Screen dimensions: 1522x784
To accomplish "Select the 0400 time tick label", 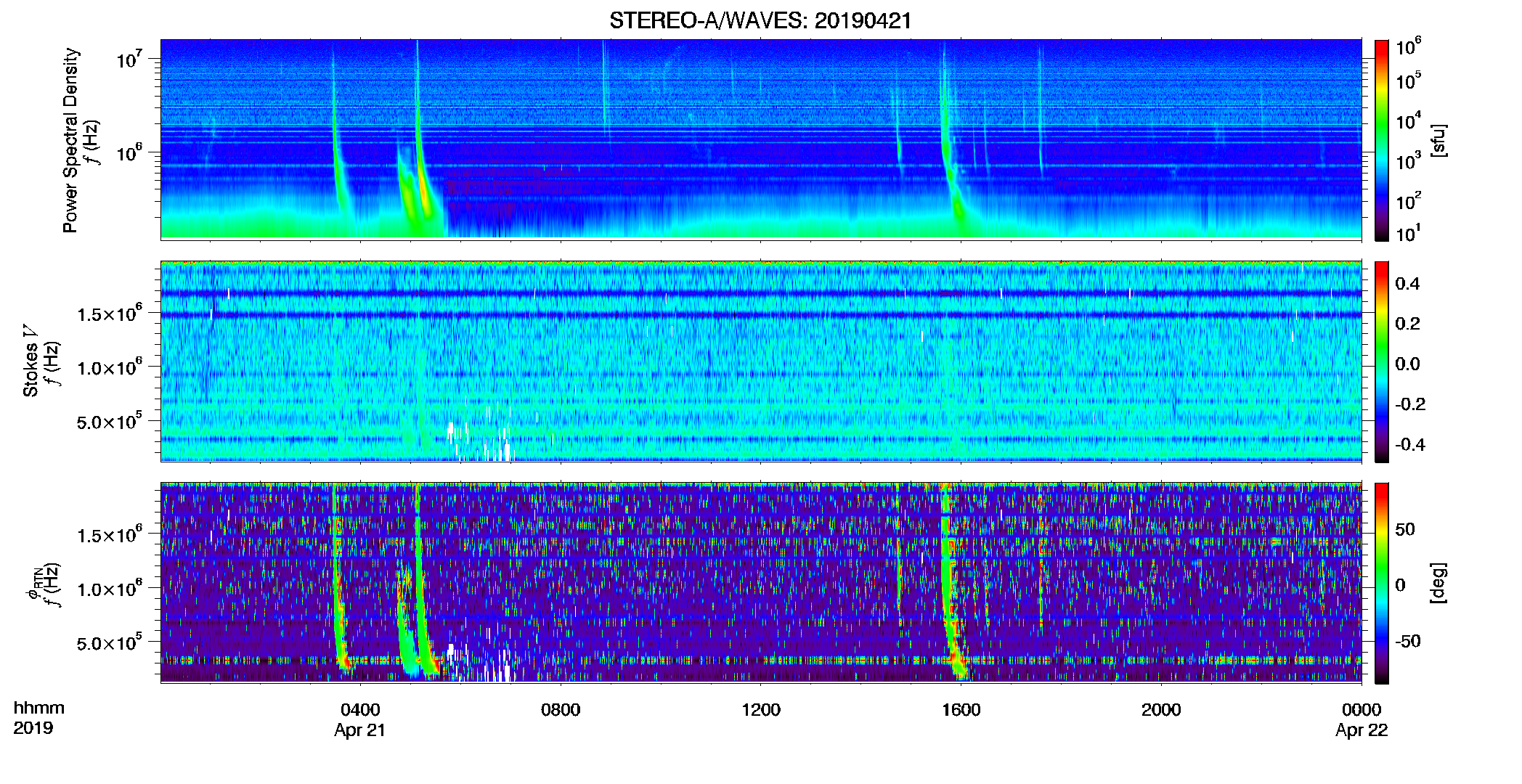I will point(360,710).
